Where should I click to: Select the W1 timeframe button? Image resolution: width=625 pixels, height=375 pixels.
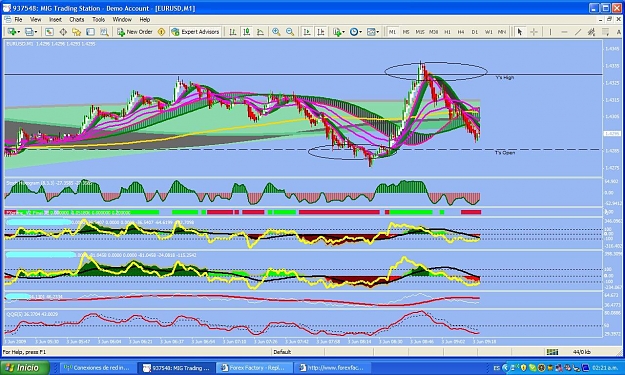[489, 32]
